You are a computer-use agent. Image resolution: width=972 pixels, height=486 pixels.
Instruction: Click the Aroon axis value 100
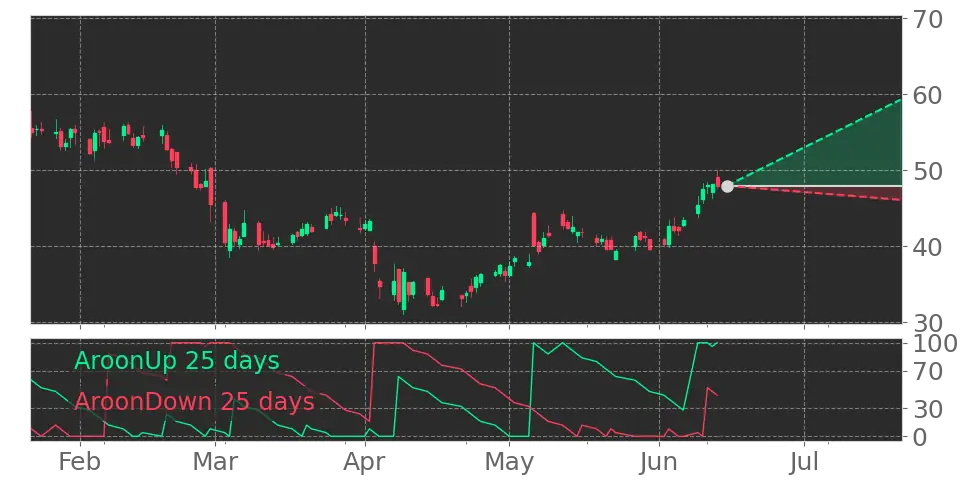tap(935, 343)
